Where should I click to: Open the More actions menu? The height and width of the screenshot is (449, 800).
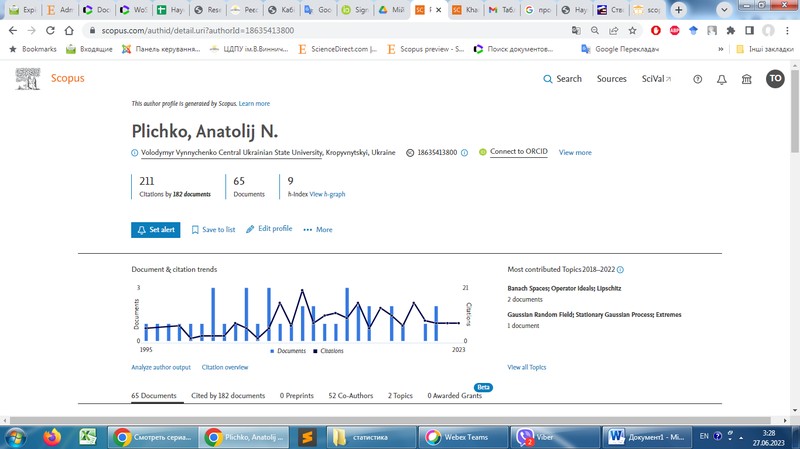pyautogui.click(x=318, y=229)
